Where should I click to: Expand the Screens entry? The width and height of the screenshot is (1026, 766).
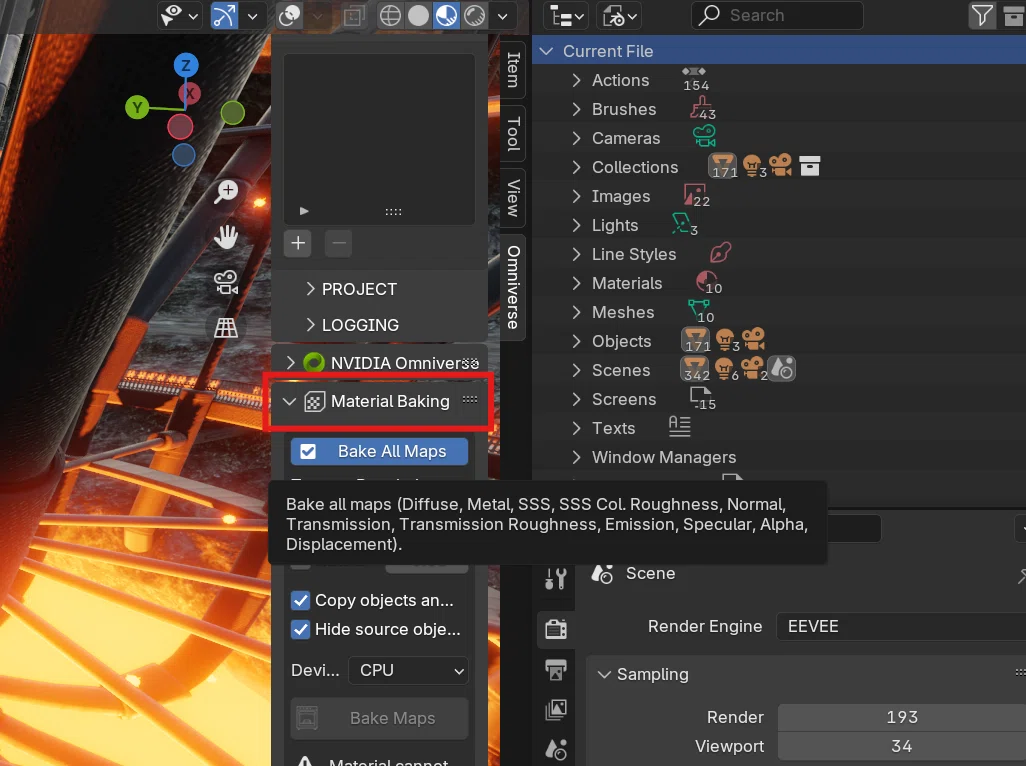[x=576, y=399]
